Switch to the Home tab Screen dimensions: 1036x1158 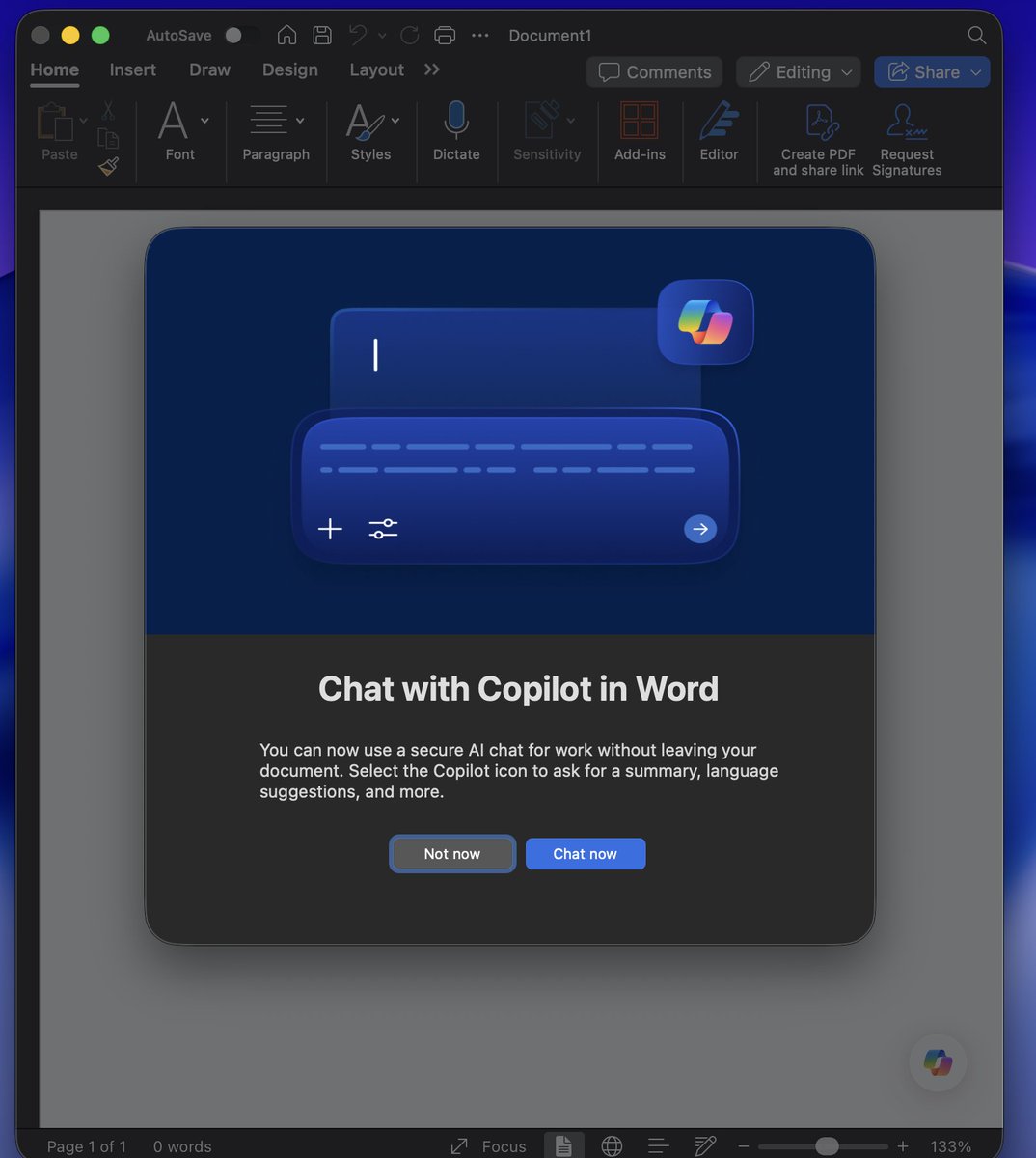(55, 70)
